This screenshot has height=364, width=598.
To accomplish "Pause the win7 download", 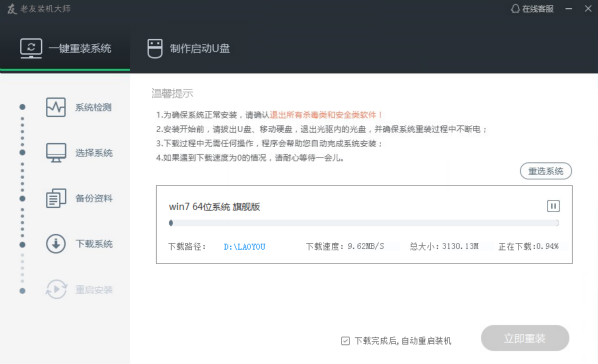I will 553,206.
